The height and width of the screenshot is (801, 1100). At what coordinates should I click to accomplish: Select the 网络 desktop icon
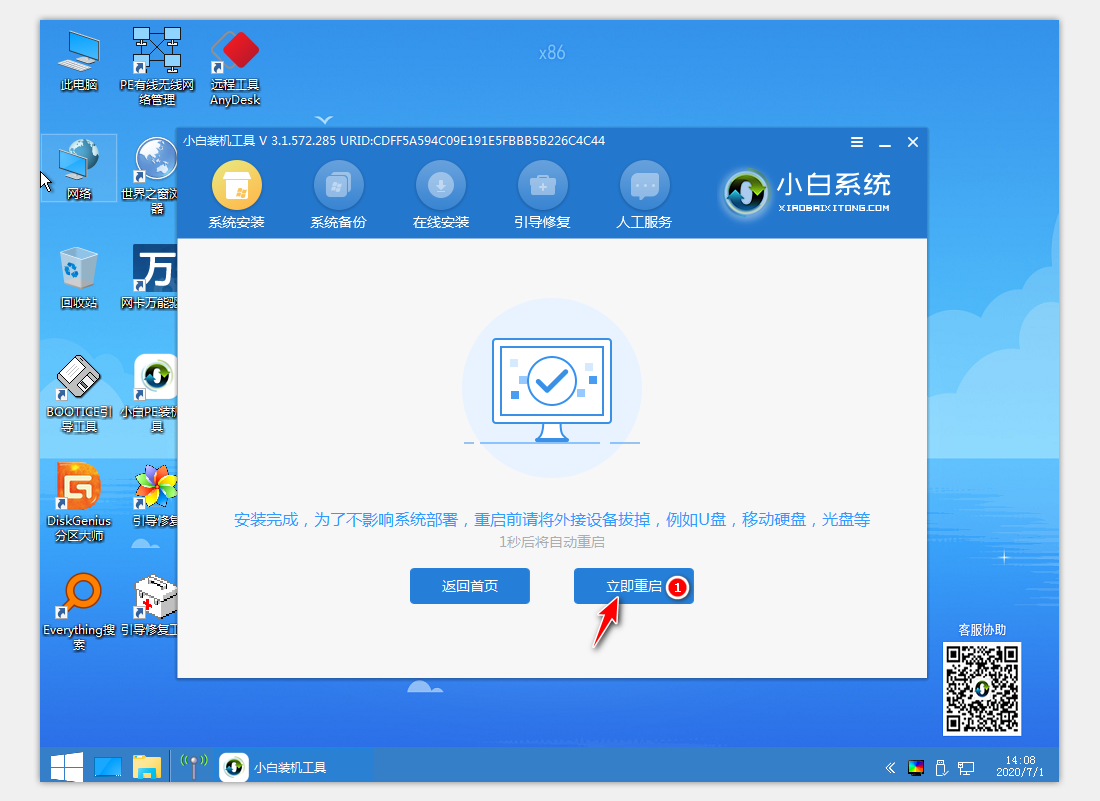[79, 169]
